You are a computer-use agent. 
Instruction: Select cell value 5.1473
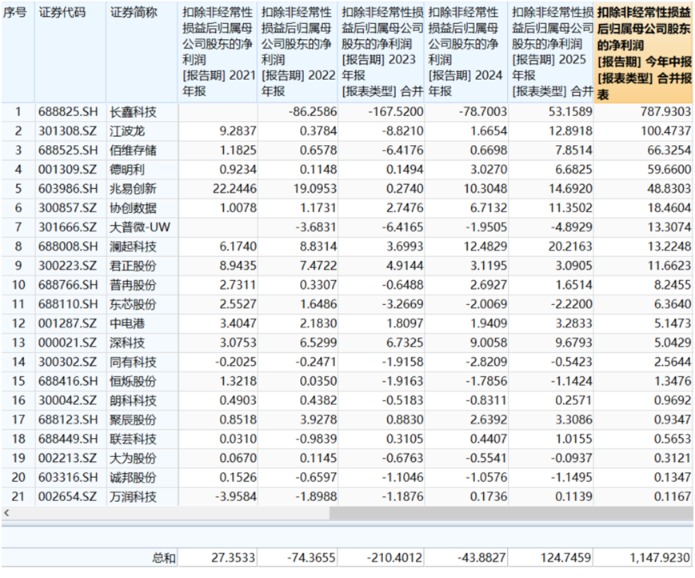[672, 324]
